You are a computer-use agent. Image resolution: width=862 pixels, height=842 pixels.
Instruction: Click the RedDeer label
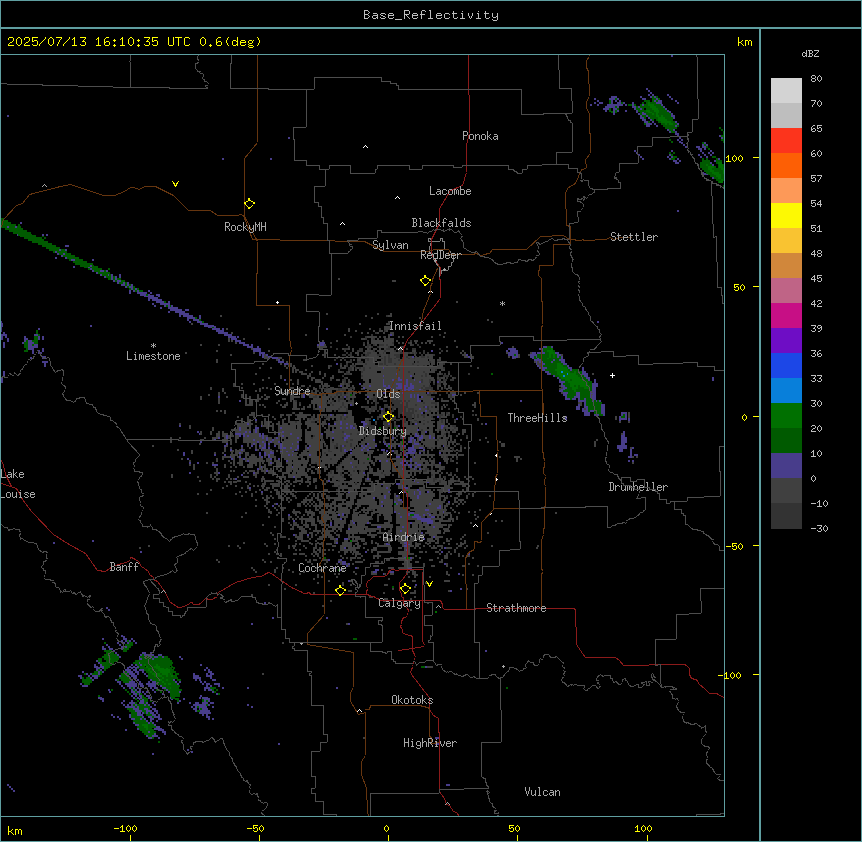click(440, 255)
